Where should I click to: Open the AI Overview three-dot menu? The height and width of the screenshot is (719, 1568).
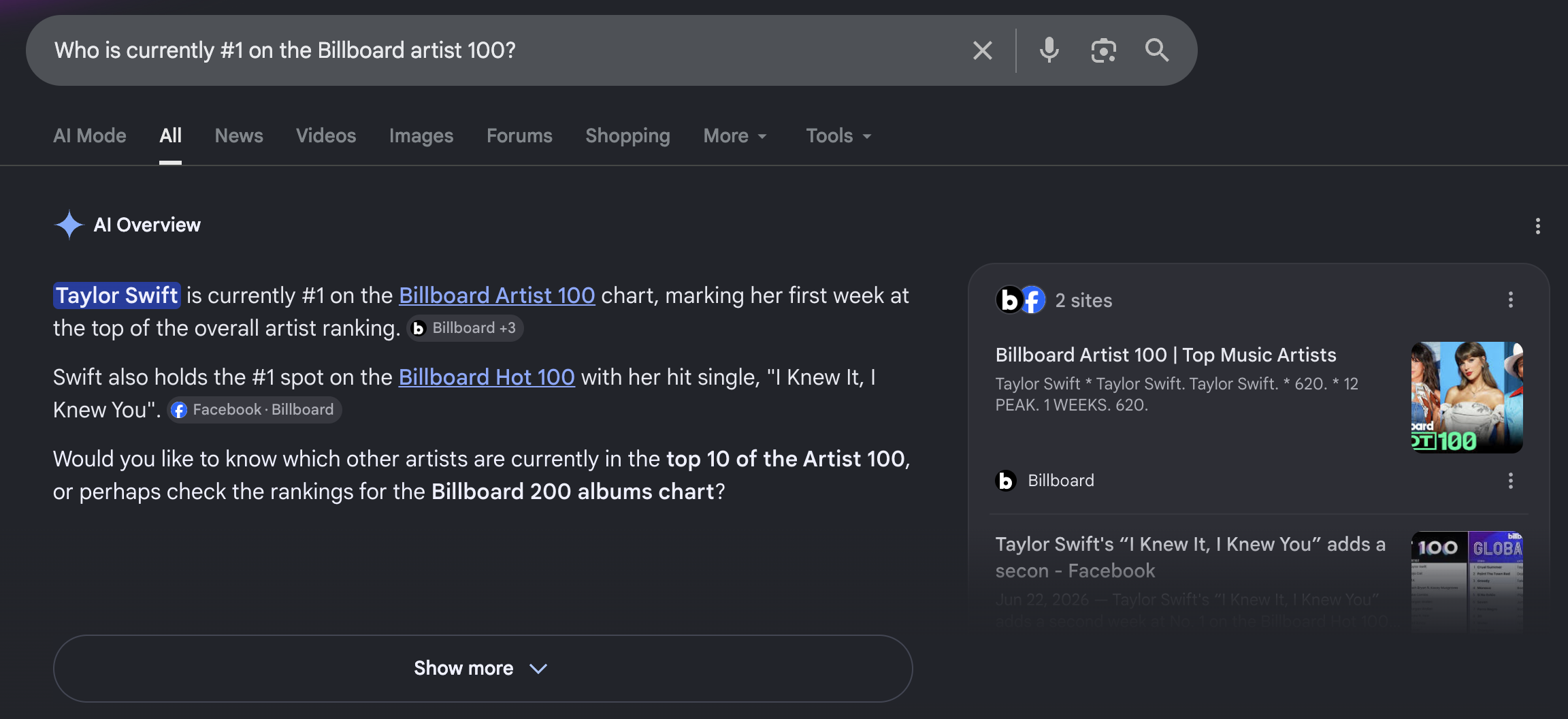[x=1537, y=226]
